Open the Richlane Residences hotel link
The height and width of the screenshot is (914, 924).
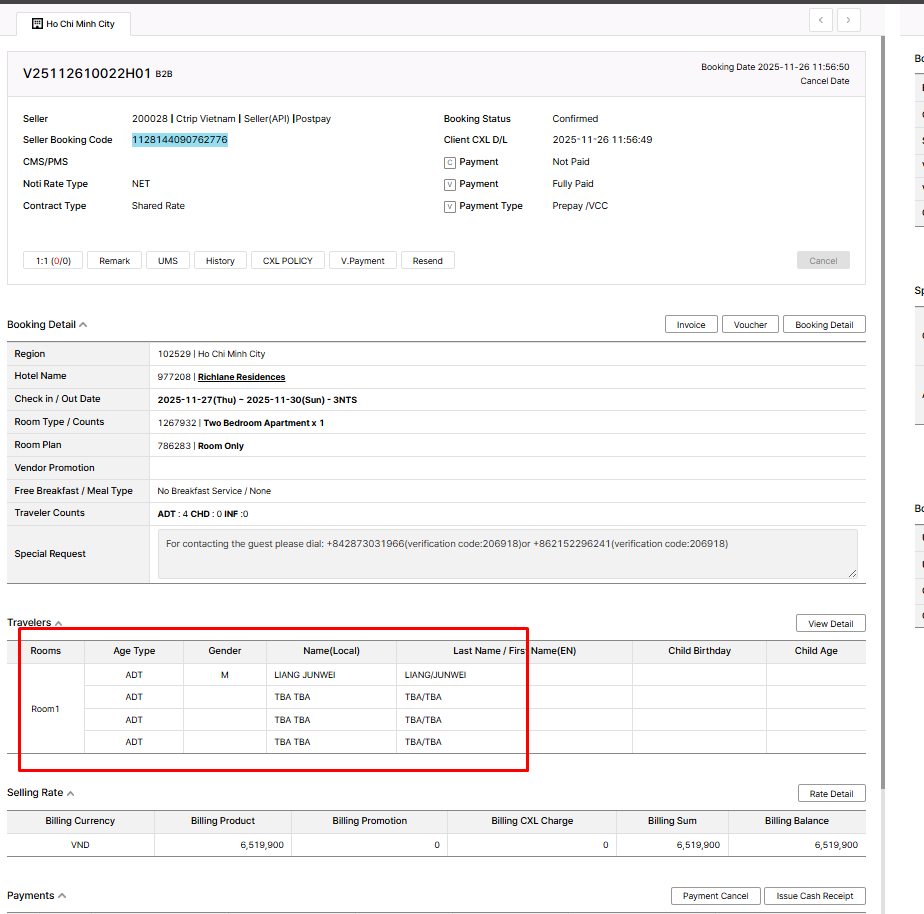pos(241,377)
